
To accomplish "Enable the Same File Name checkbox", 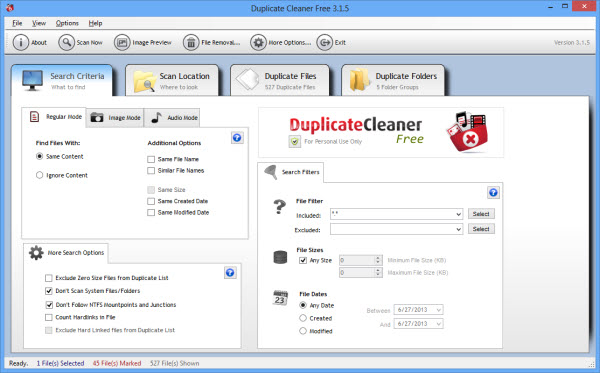I will [151, 159].
